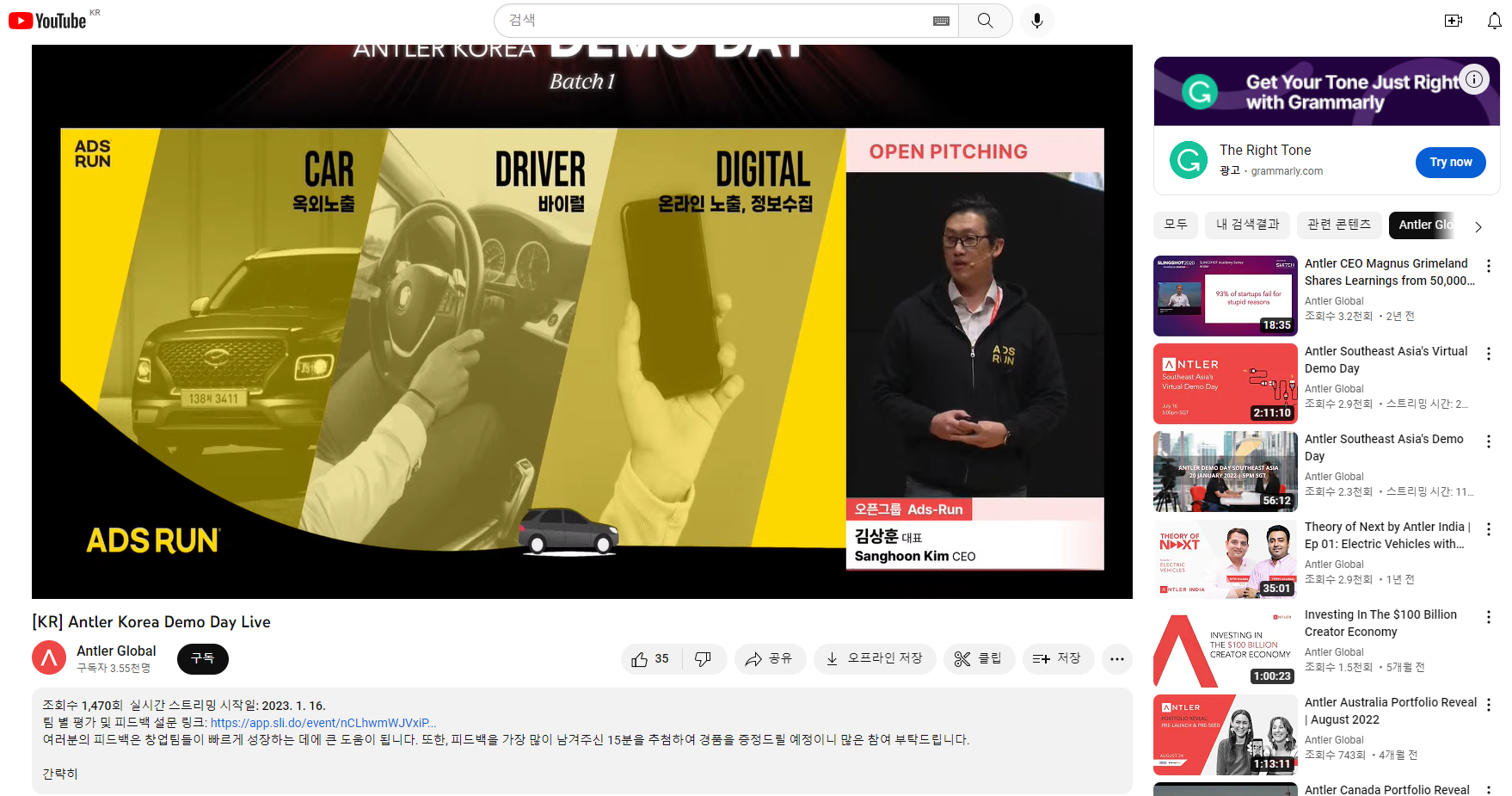Subscribe with the 구독 button
The height and width of the screenshot is (796, 1512).
click(x=203, y=659)
